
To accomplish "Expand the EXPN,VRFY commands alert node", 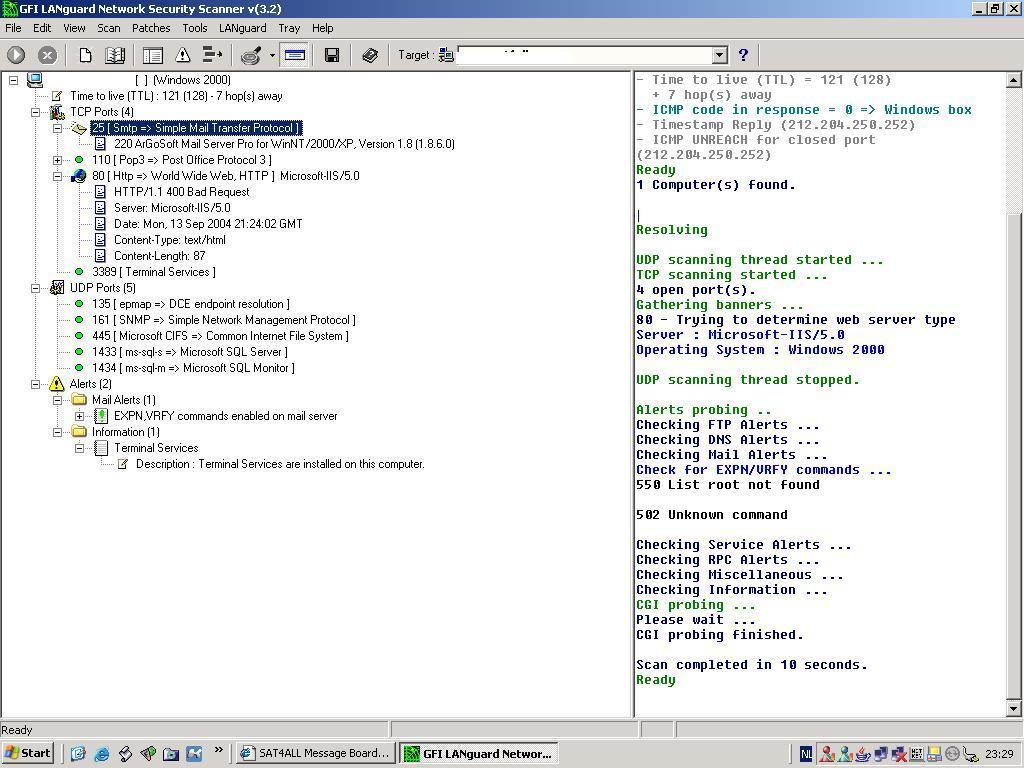I will tap(79, 416).
